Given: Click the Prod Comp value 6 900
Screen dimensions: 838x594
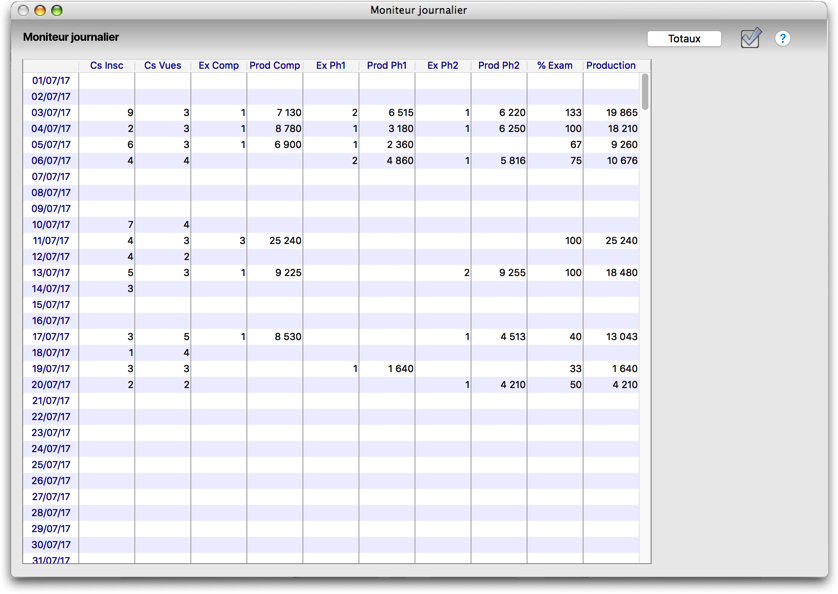Looking at the screenshot, I should (x=288, y=145).
